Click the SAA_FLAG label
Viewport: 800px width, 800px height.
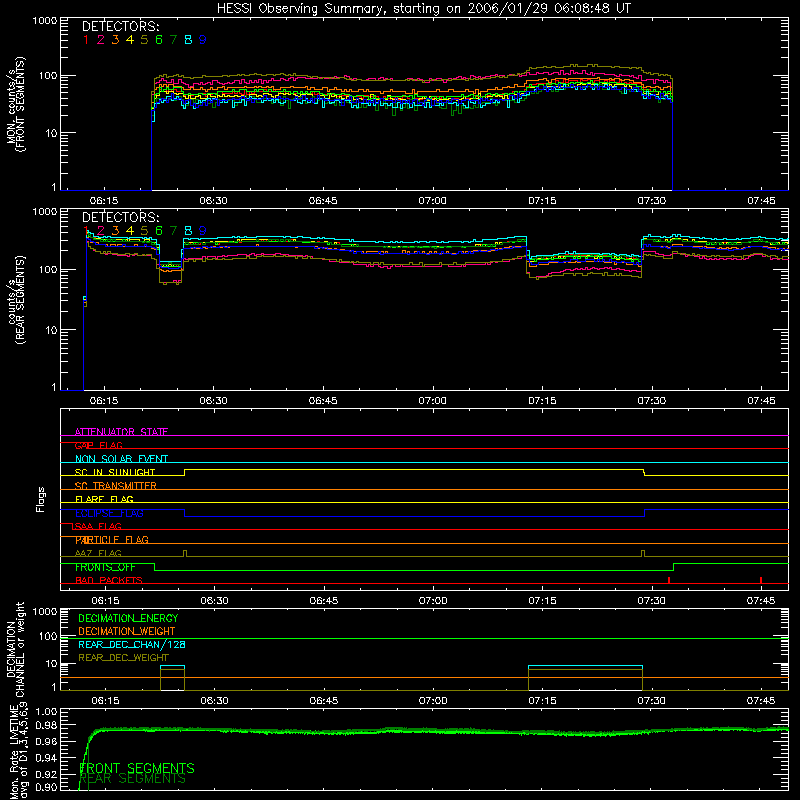(98, 526)
